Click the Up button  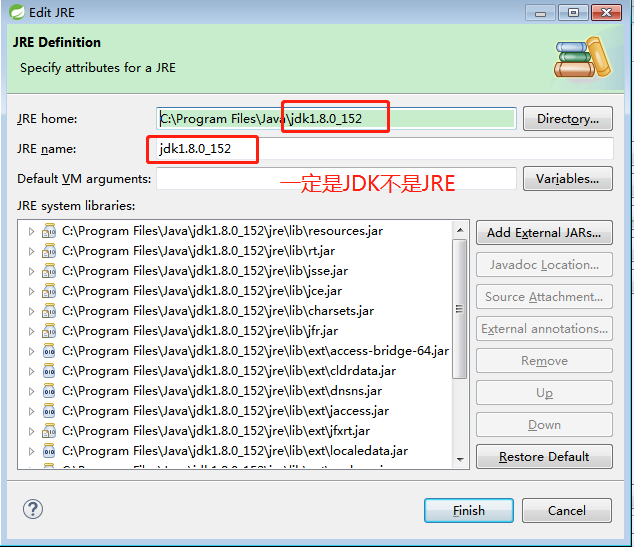tap(544, 393)
